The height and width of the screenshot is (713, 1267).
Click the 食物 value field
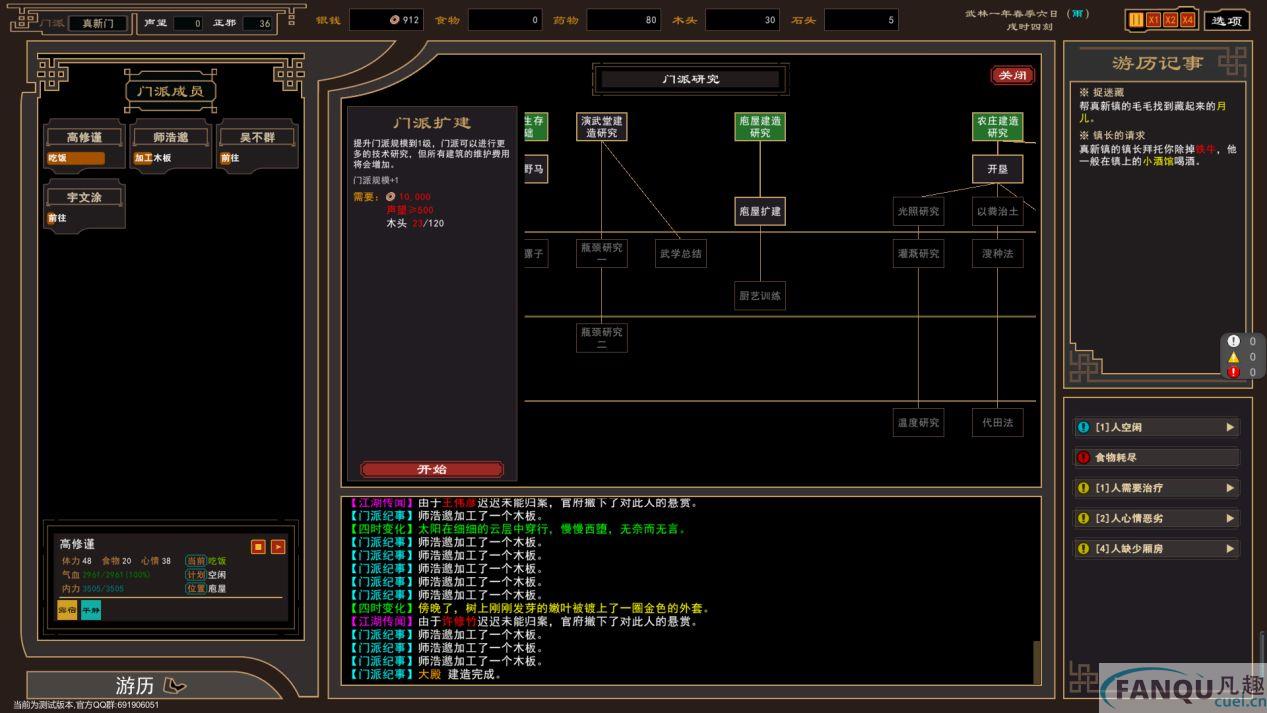pyautogui.click(x=504, y=20)
